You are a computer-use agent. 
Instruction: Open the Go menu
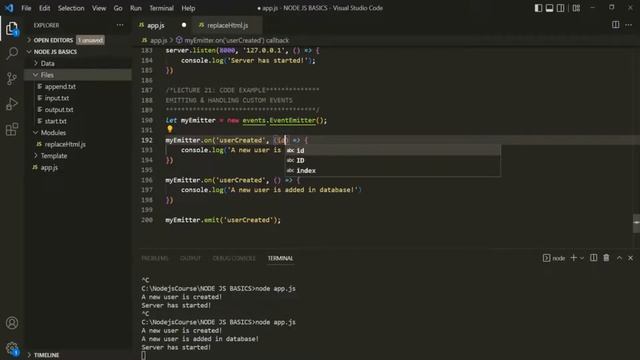click(118, 8)
